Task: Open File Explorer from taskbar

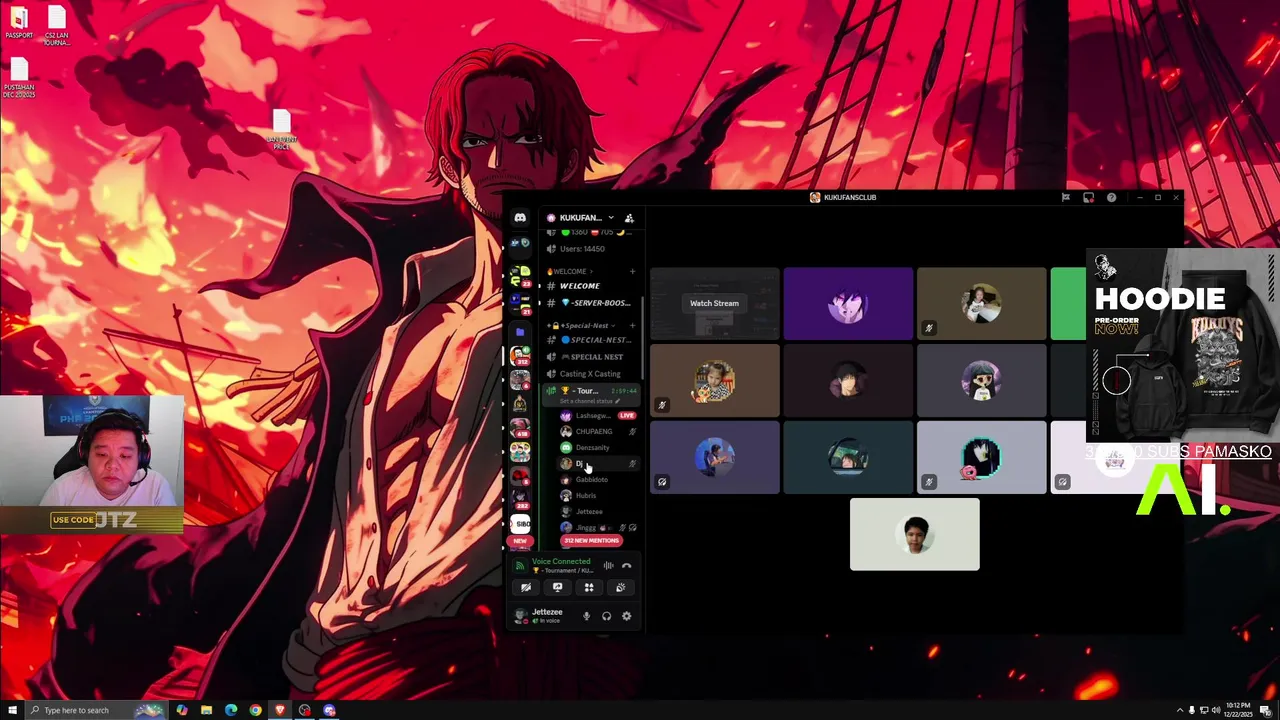Action: (x=206, y=710)
